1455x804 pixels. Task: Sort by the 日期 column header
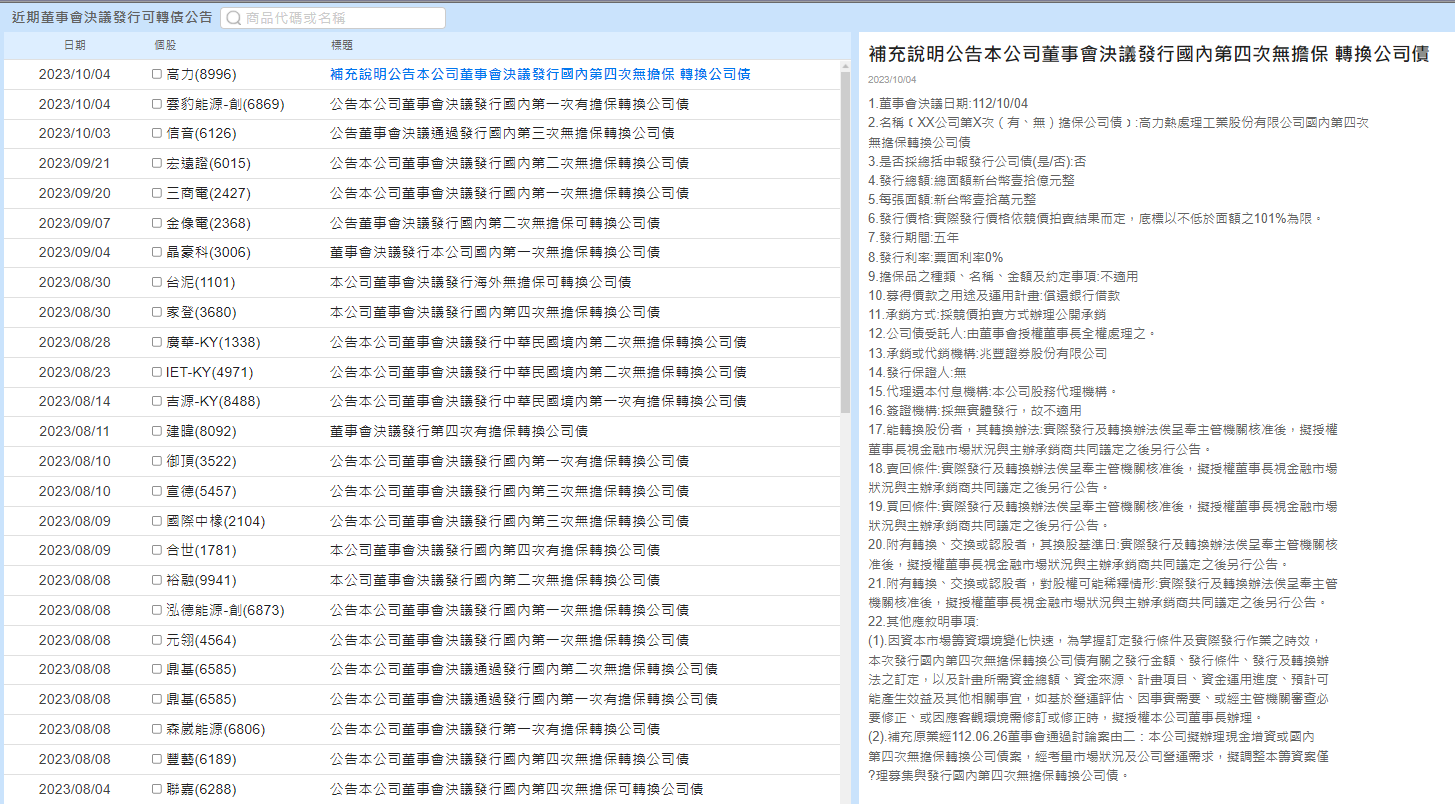[x=75, y=46]
